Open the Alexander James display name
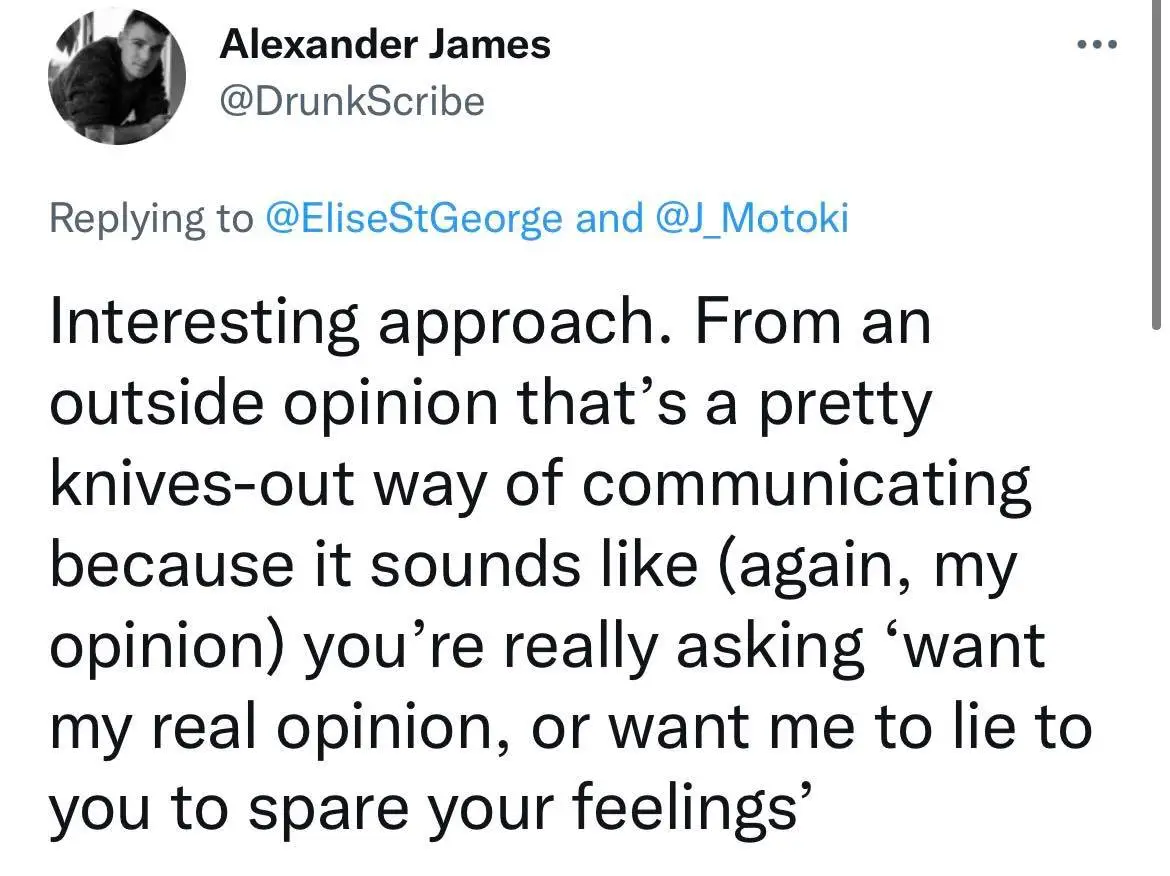The width and height of the screenshot is (1170, 876). point(385,44)
